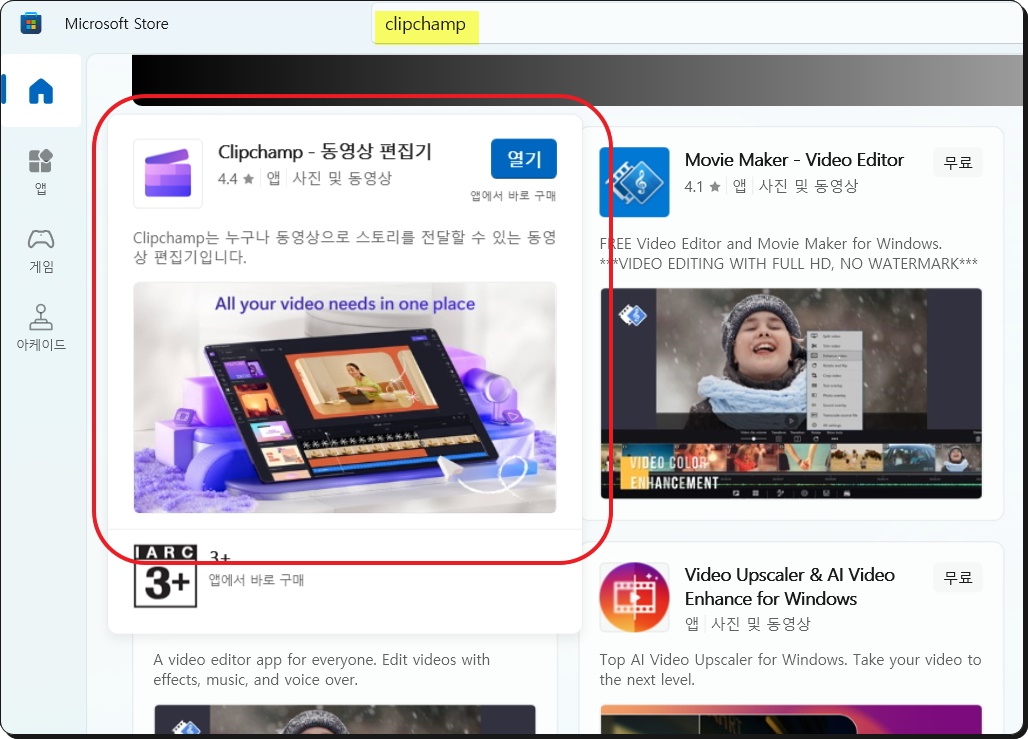Click the Microsoft Store logo icon
This screenshot has width=1028, height=739.
coord(31,24)
